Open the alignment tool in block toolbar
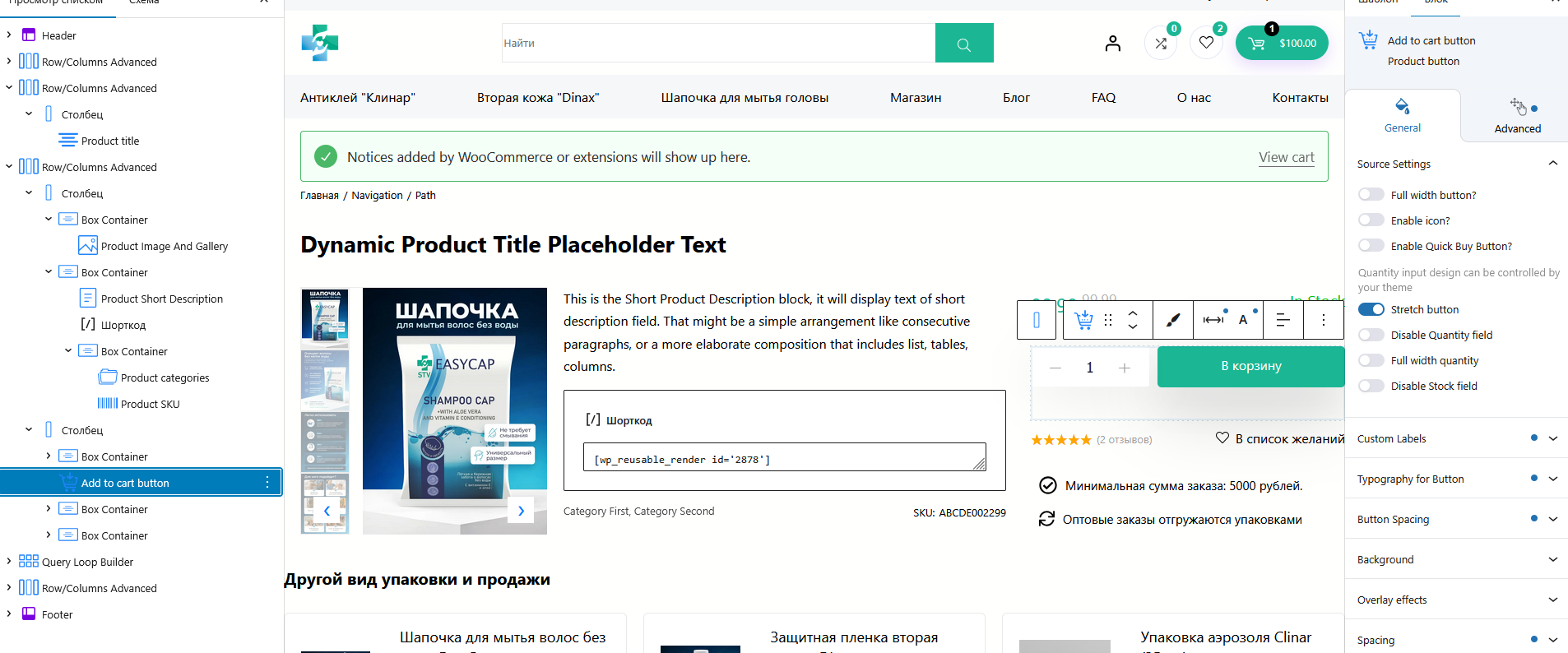This screenshot has height=653, width=1568. click(x=1283, y=320)
